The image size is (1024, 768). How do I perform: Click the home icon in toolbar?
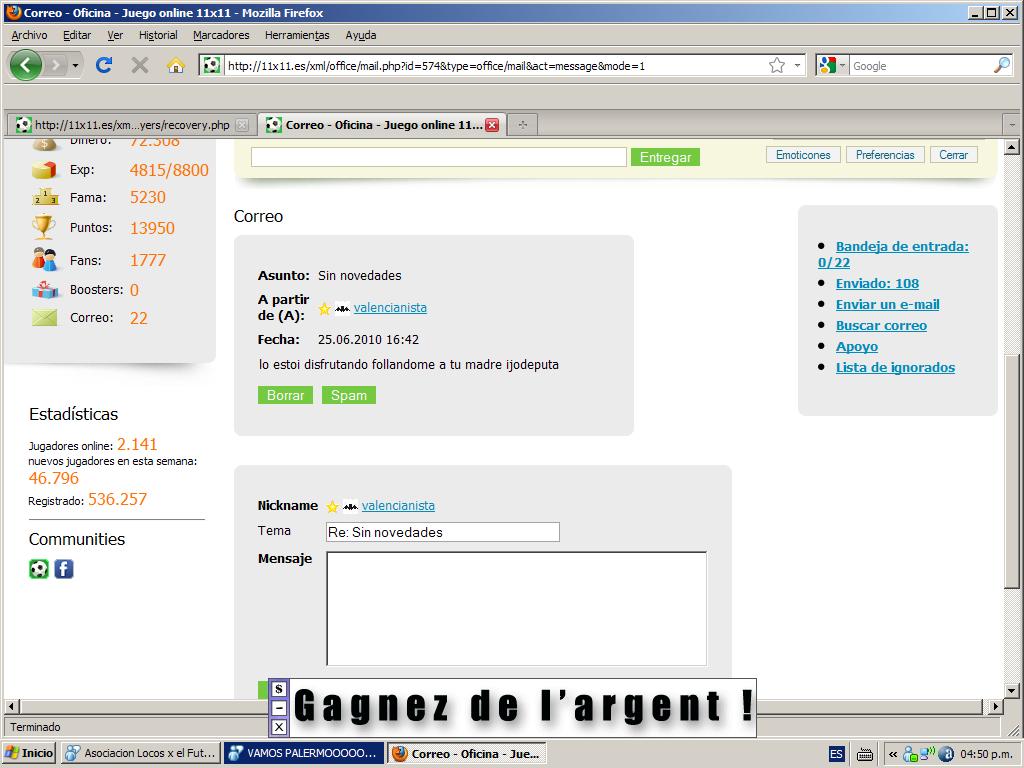coord(176,66)
